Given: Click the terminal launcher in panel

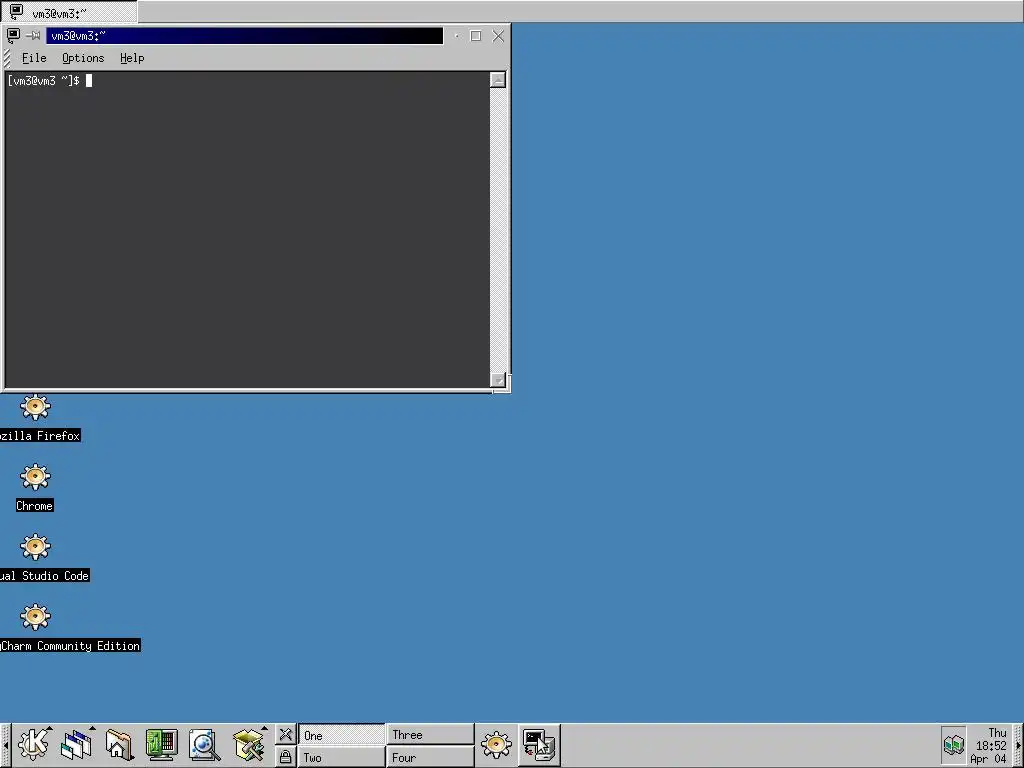Looking at the screenshot, I should [x=539, y=744].
